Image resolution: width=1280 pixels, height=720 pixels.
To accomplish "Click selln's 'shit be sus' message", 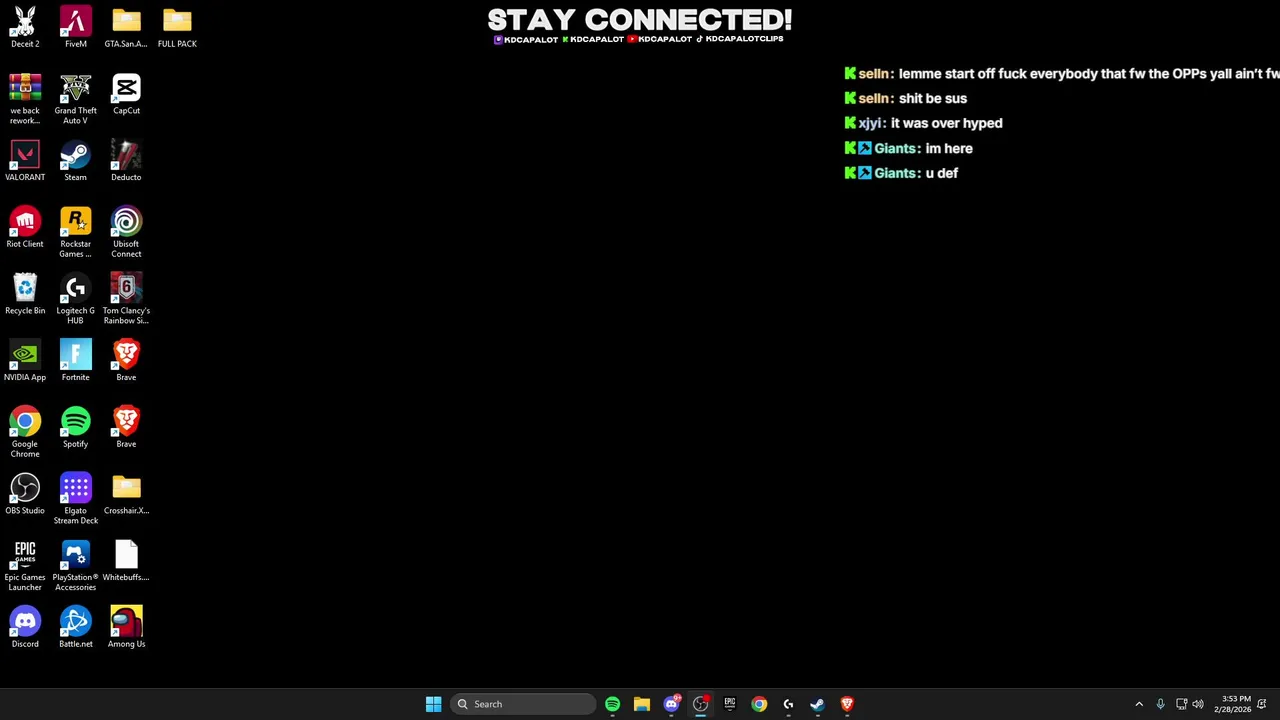I will 933,98.
